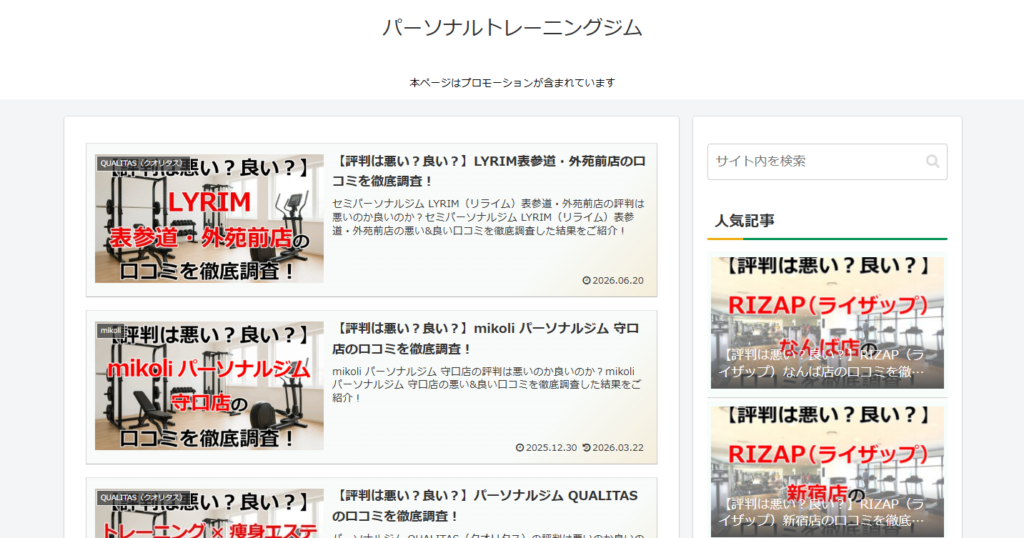The image size is (1024, 538).
Task: Open the RIZAP 新宿店 popular article card
Action: click(827, 471)
